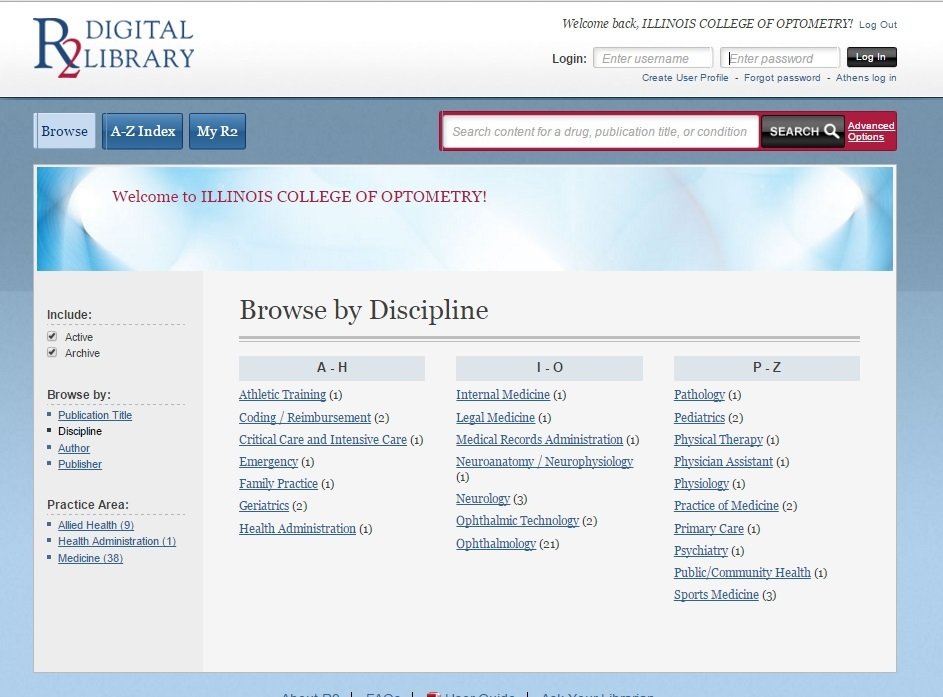Filter by Allied Health (9) practice area
The width and height of the screenshot is (943, 697).
[x=96, y=525]
